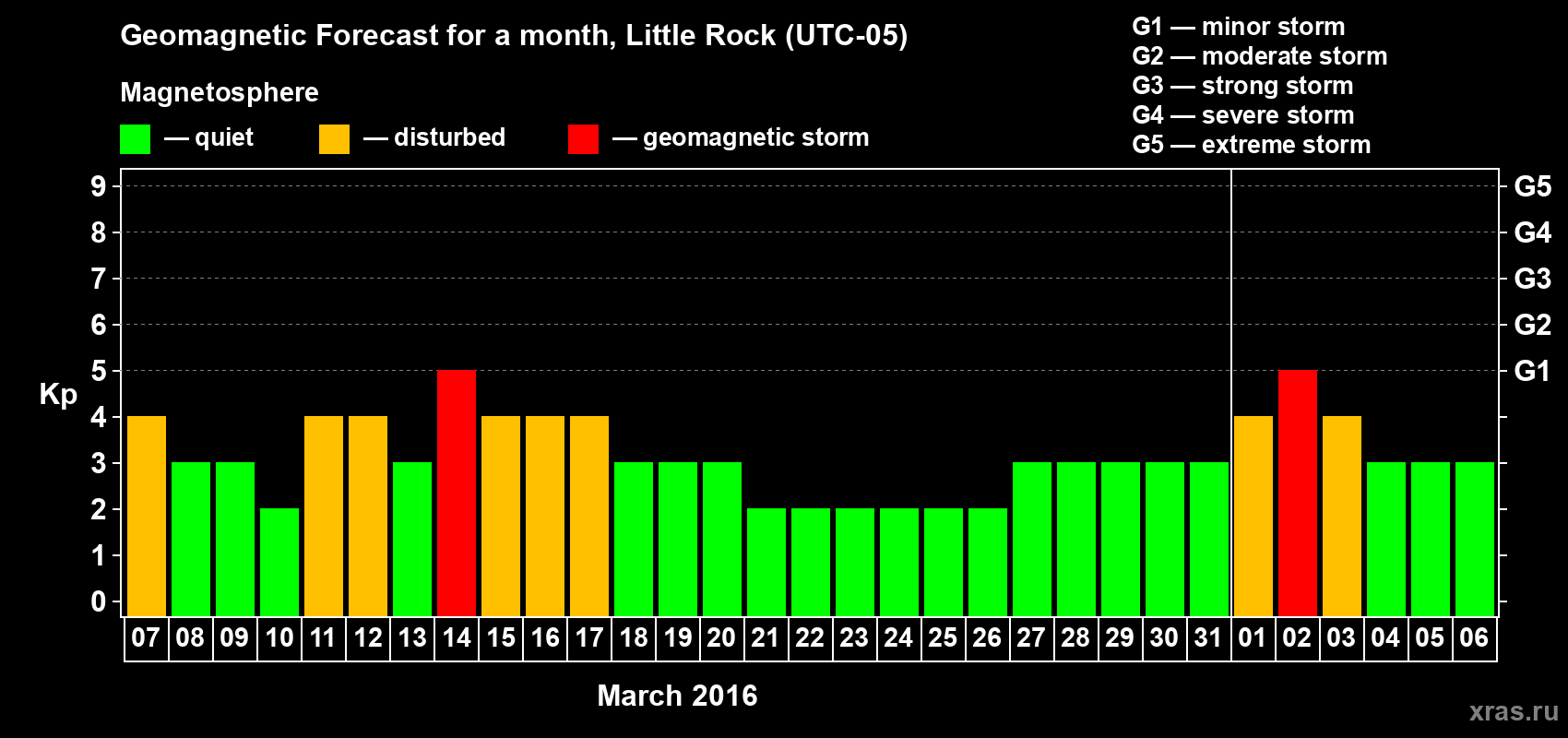
Task: Click the 'G5 — extreme storm' legend line
Action: pos(1252,145)
